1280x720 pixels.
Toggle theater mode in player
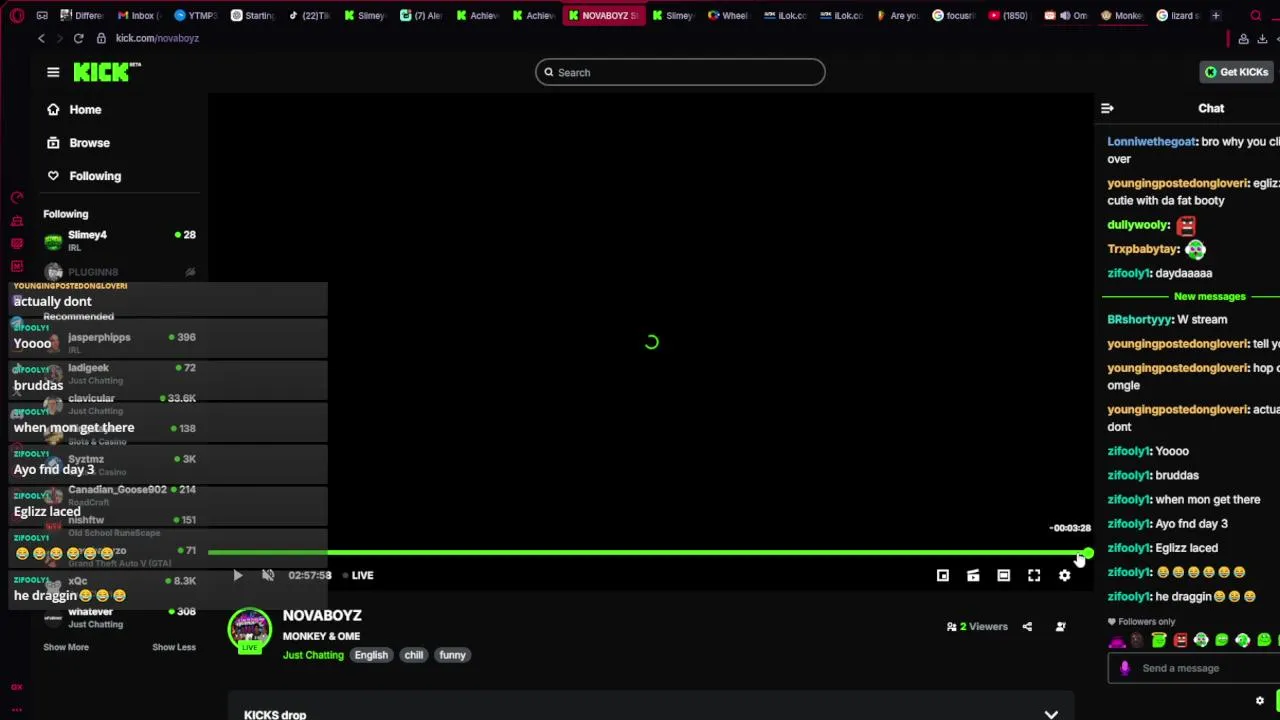pyautogui.click(x=1003, y=575)
